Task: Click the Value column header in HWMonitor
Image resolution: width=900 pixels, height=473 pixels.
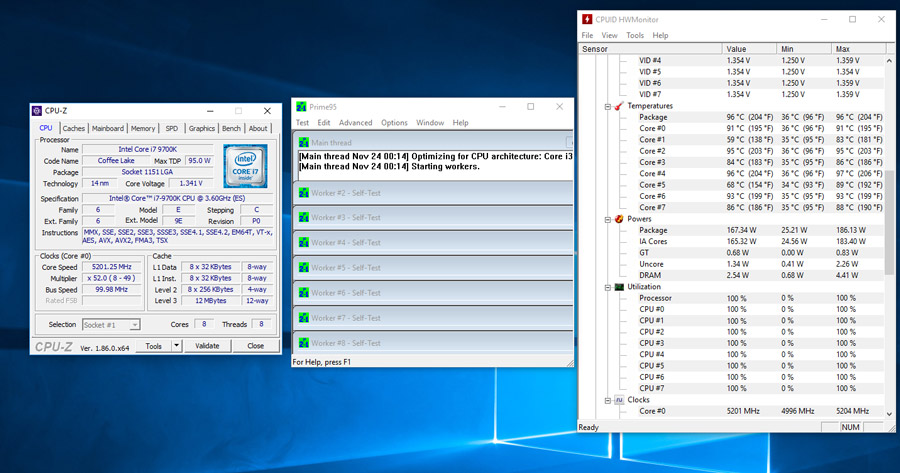Action: pyautogui.click(x=750, y=49)
